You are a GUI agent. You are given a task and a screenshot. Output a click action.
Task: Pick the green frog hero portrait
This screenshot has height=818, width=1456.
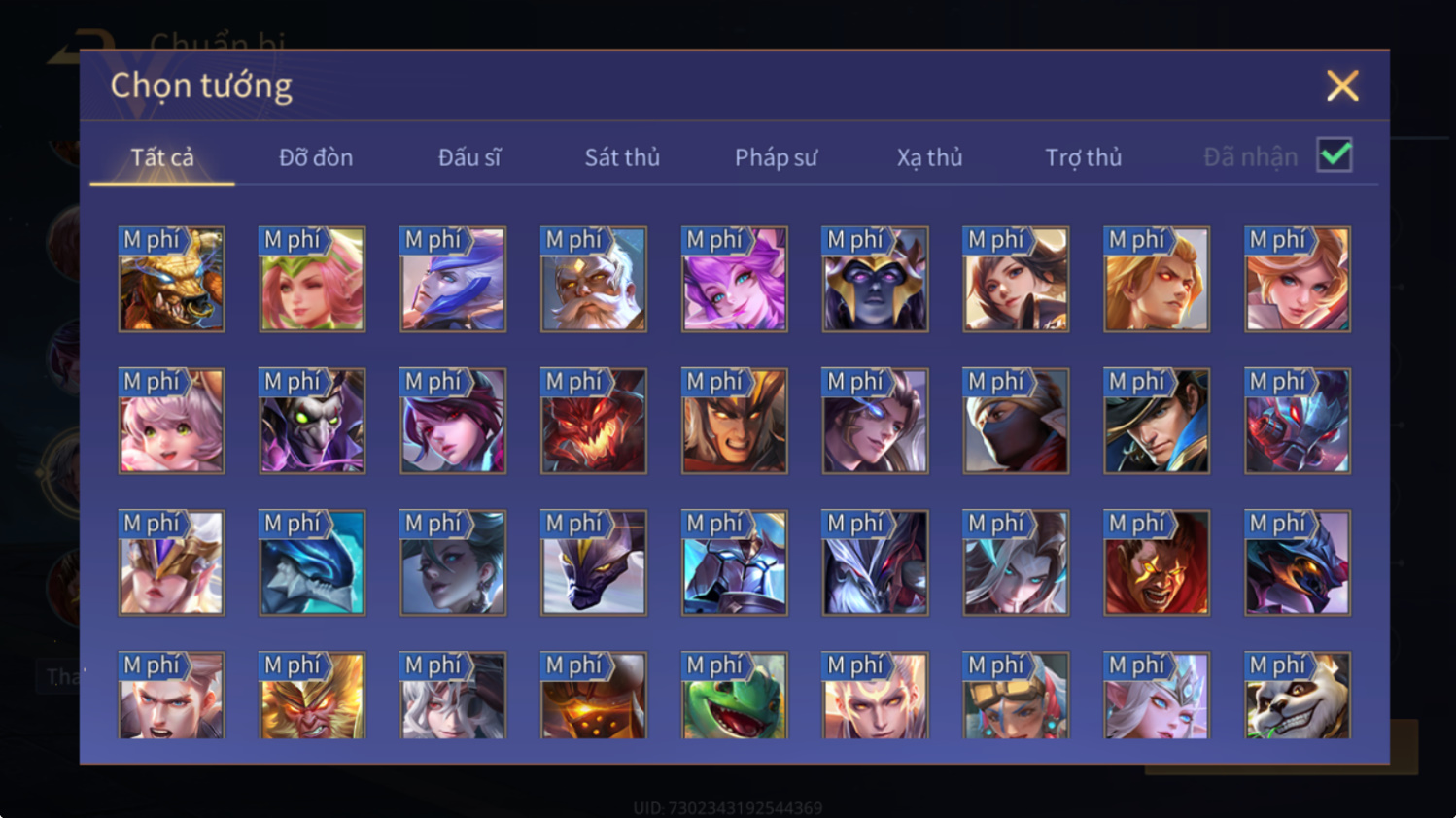[x=735, y=696]
